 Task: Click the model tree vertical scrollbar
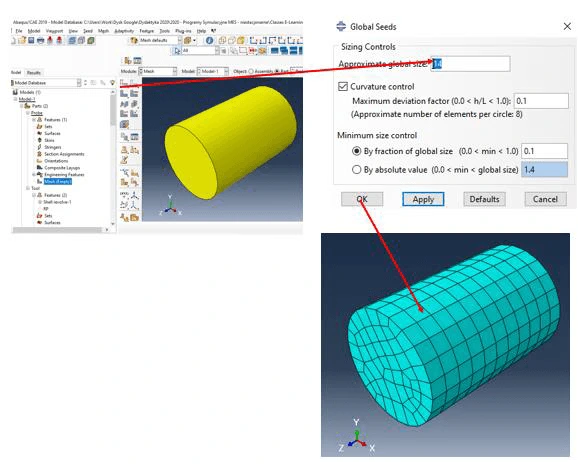coord(113,111)
